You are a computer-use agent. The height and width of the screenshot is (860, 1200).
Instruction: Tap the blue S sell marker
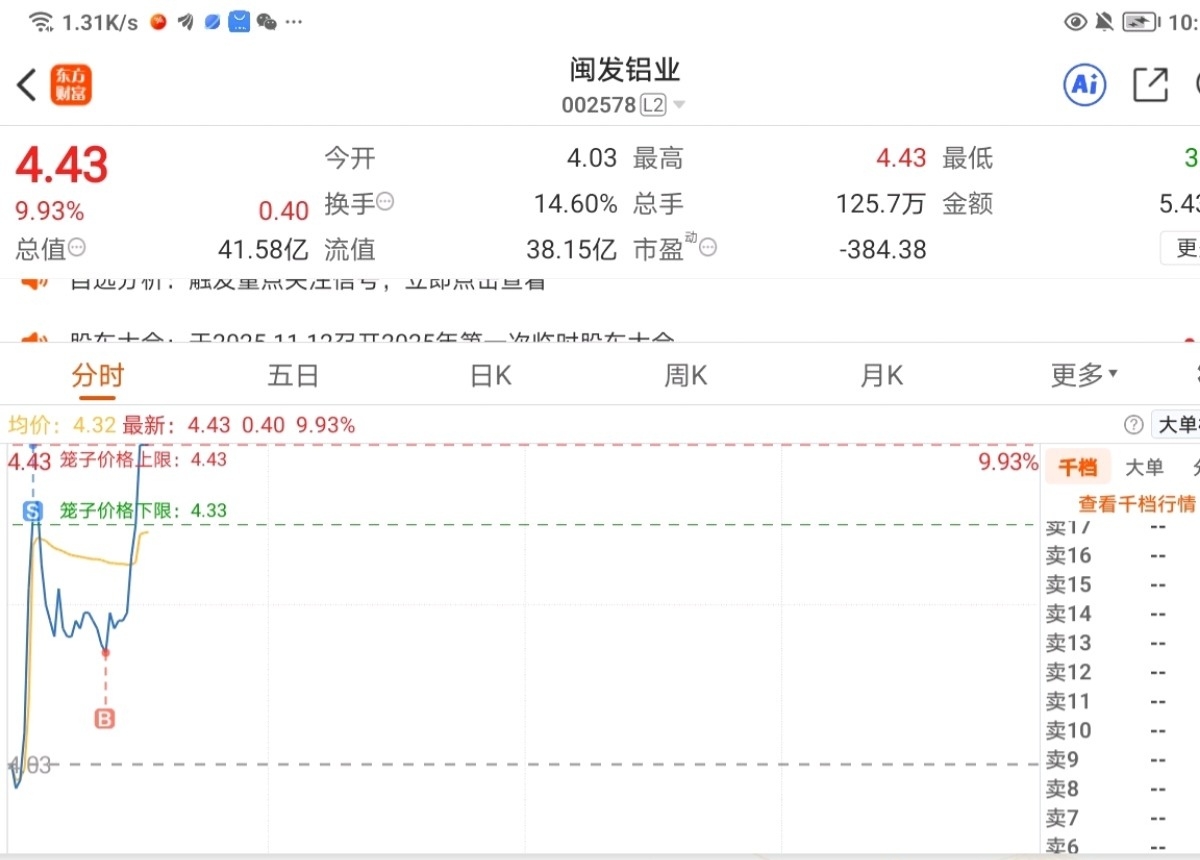(33, 512)
